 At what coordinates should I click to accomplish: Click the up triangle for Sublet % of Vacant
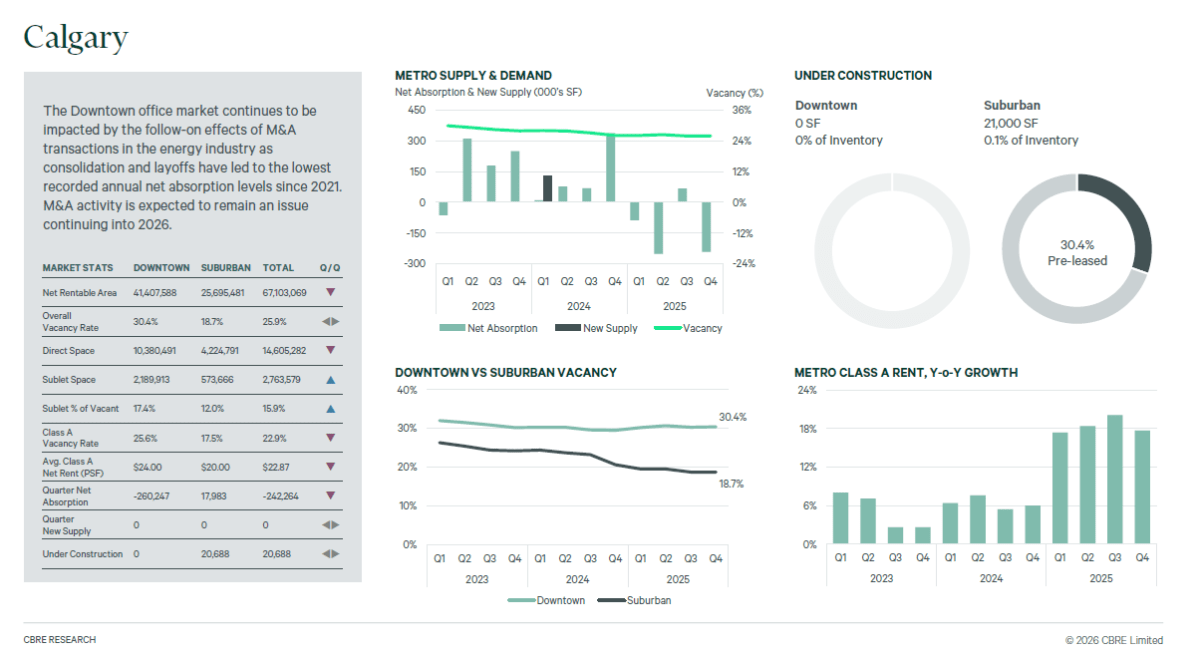point(332,408)
